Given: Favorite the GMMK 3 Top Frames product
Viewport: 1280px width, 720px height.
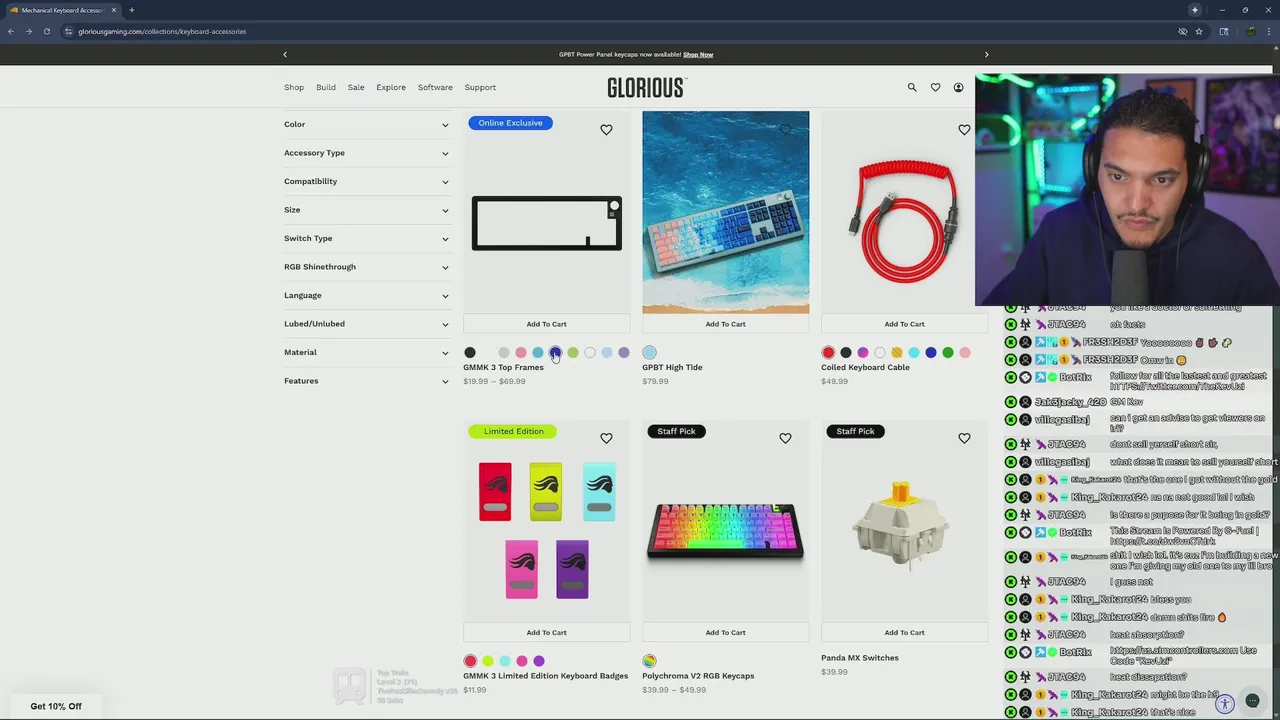Looking at the screenshot, I should pyautogui.click(x=606, y=129).
